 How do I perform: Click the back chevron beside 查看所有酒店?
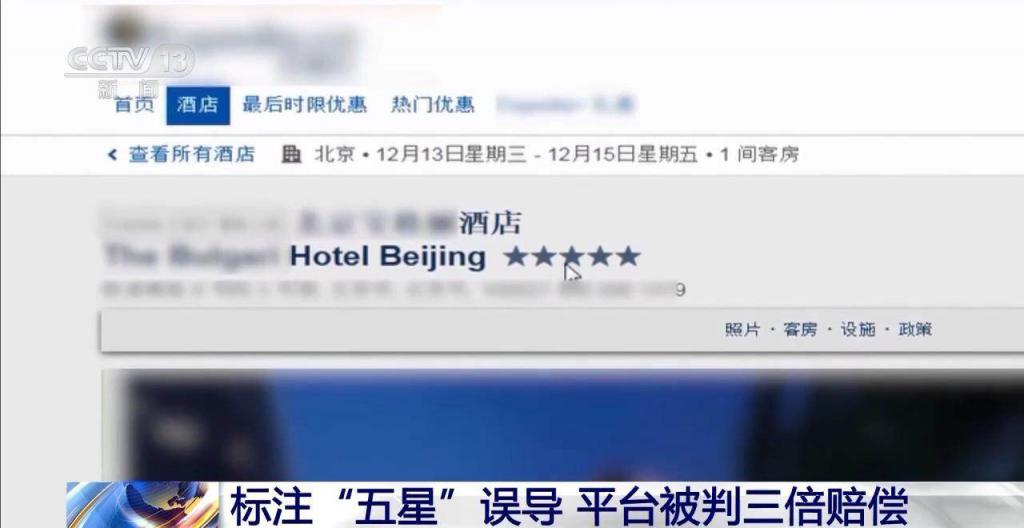coord(112,155)
